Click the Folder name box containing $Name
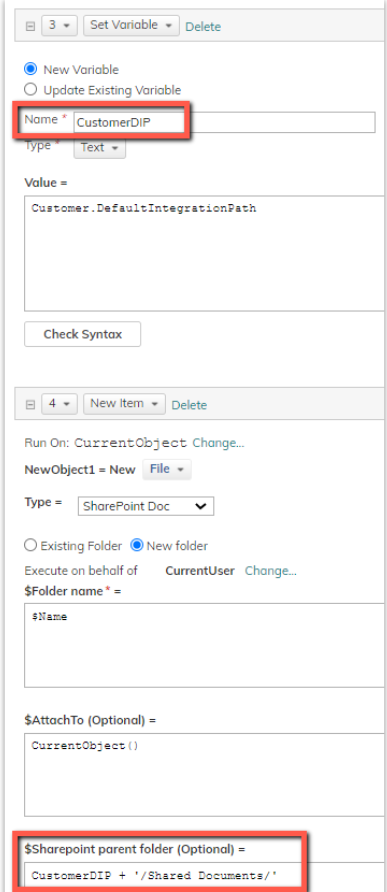The image size is (387, 892). click(205, 645)
